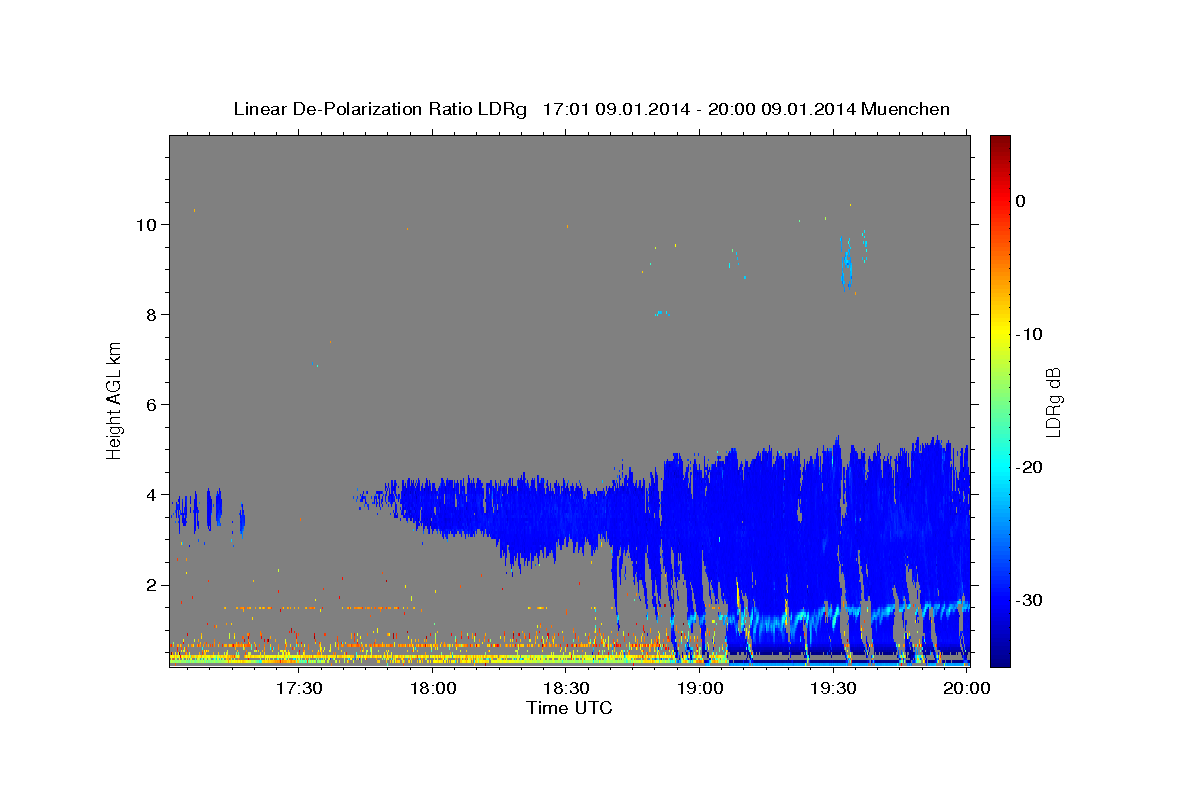Click the 17:30 time tick label
This screenshot has height=800, width=1200.
299,688
